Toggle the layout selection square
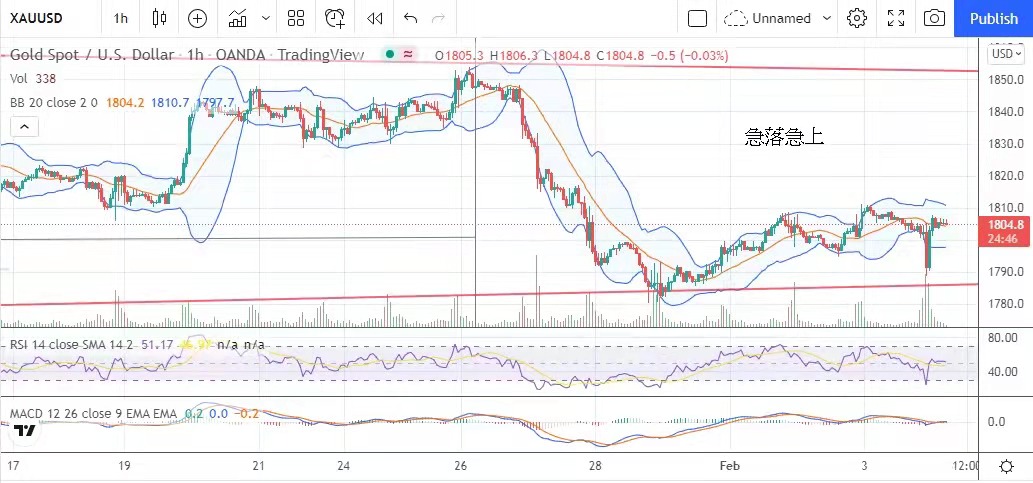Screen dimensions: 1033x483 [x=698, y=18]
